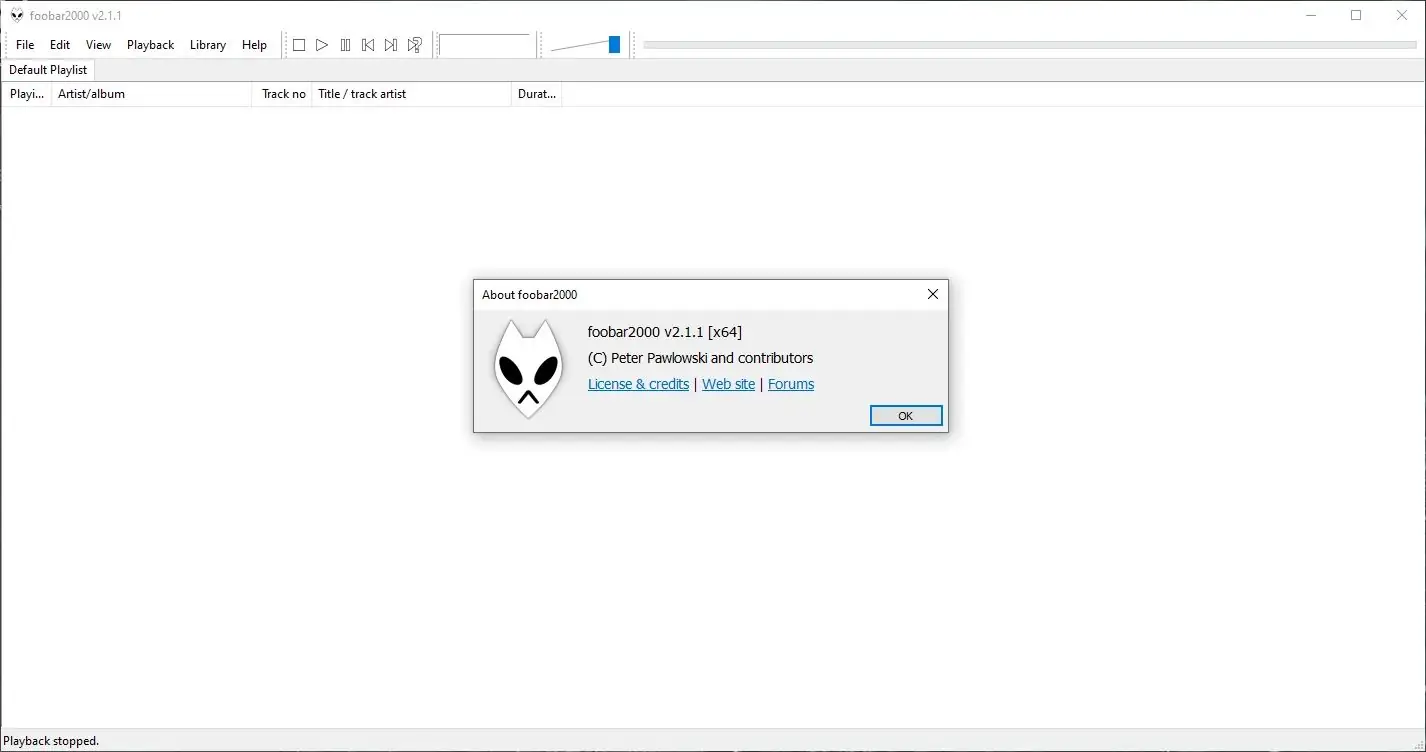The image size is (1426, 752).
Task: Open the Help menu
Action: tap(255, 45)
